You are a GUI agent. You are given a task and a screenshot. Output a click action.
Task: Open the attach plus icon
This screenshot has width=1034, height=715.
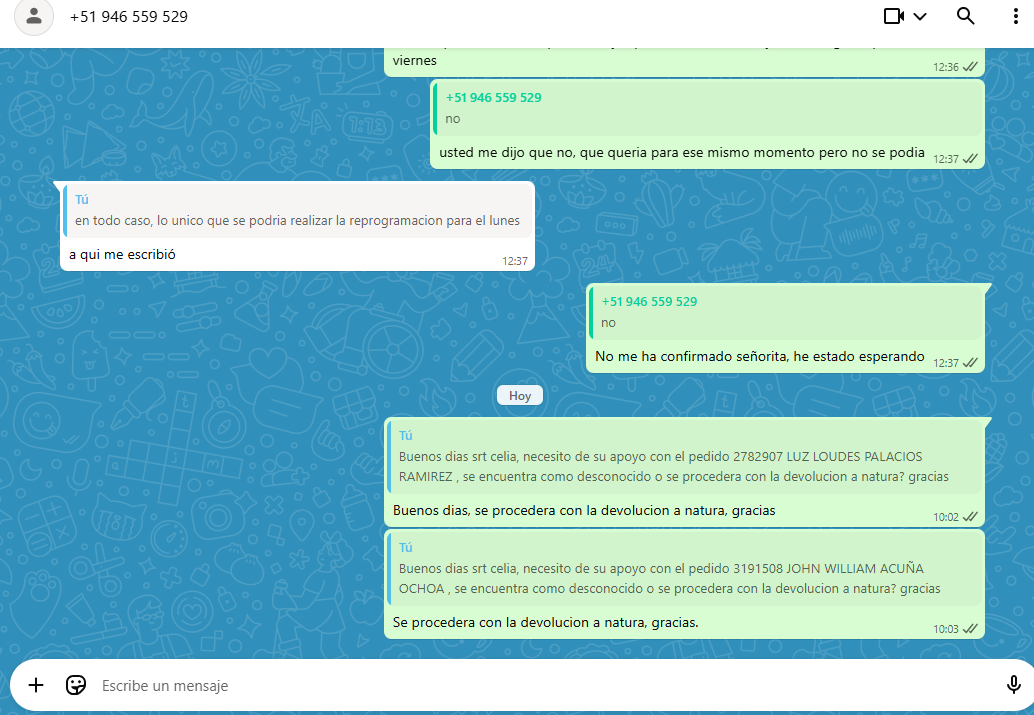[36, 685]
